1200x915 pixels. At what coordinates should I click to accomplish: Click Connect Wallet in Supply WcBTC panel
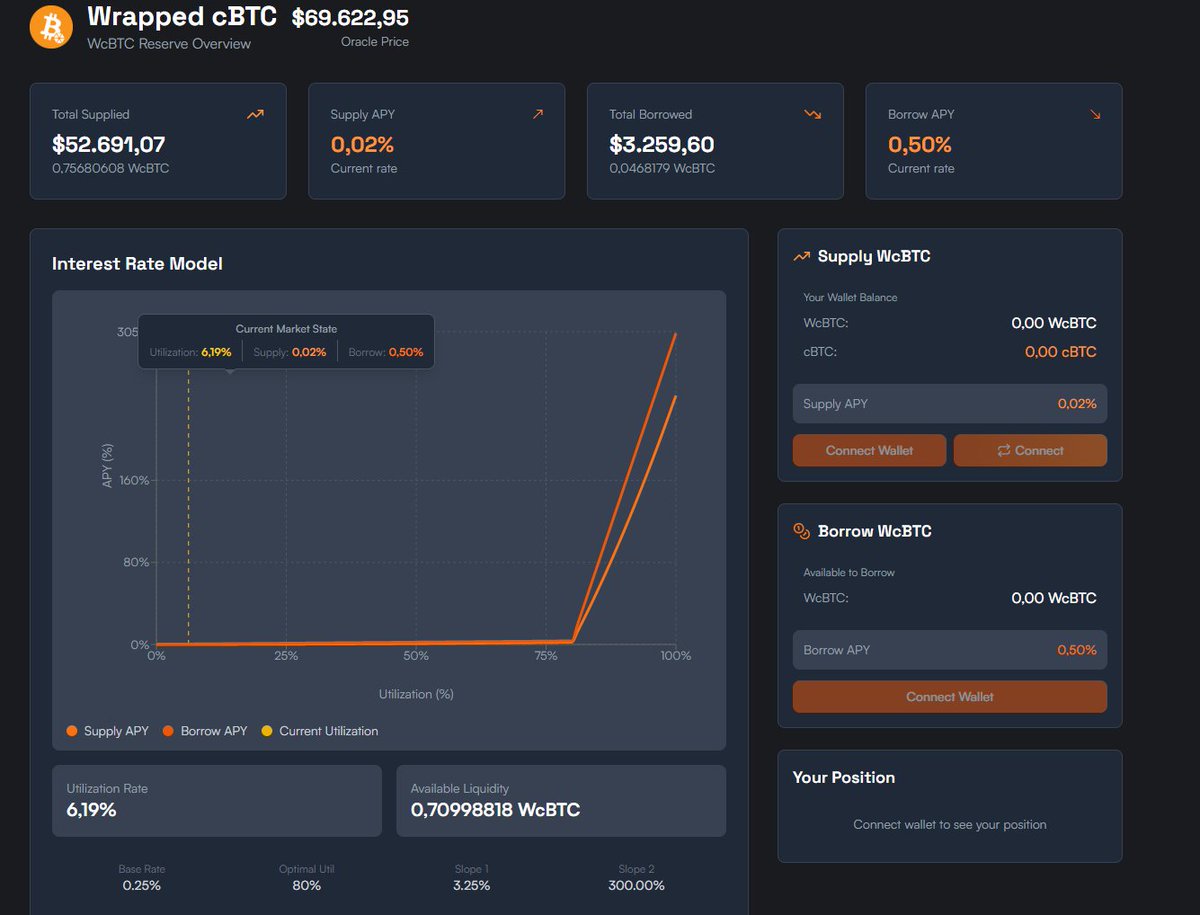point(868,450)
